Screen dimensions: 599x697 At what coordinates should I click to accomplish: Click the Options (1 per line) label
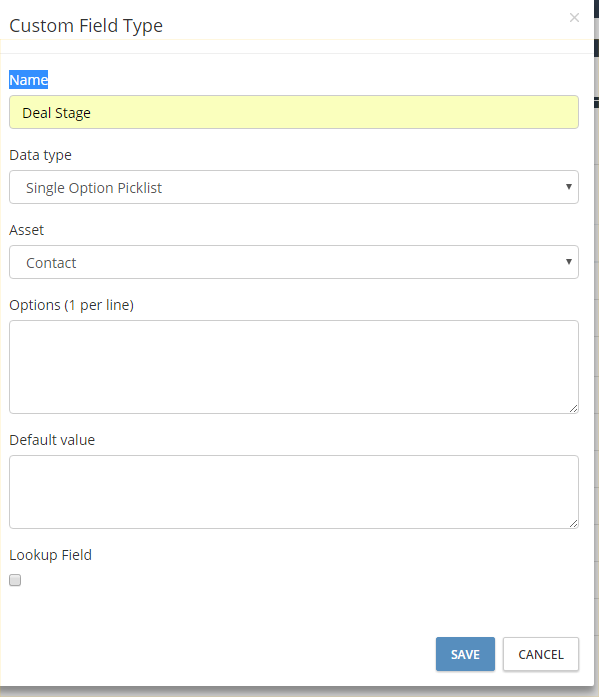(72, 305)
